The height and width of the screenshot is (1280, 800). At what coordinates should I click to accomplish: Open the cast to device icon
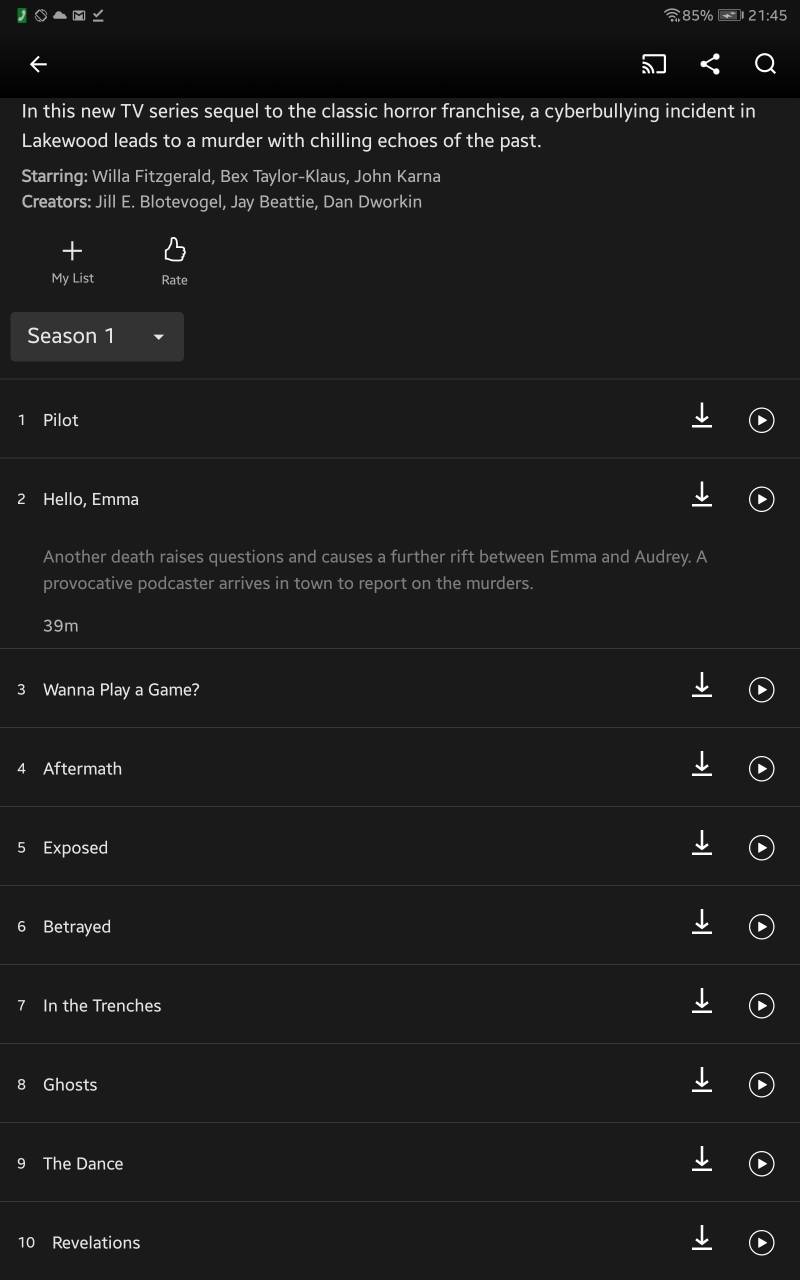point(653,64)
